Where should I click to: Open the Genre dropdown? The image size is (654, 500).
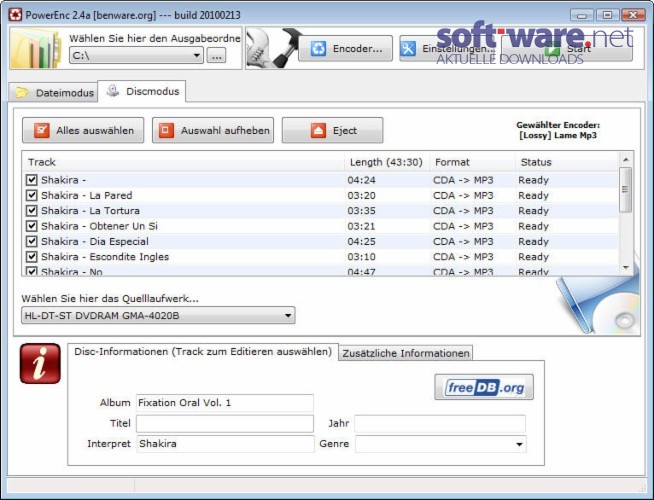(x=519, y=444)
